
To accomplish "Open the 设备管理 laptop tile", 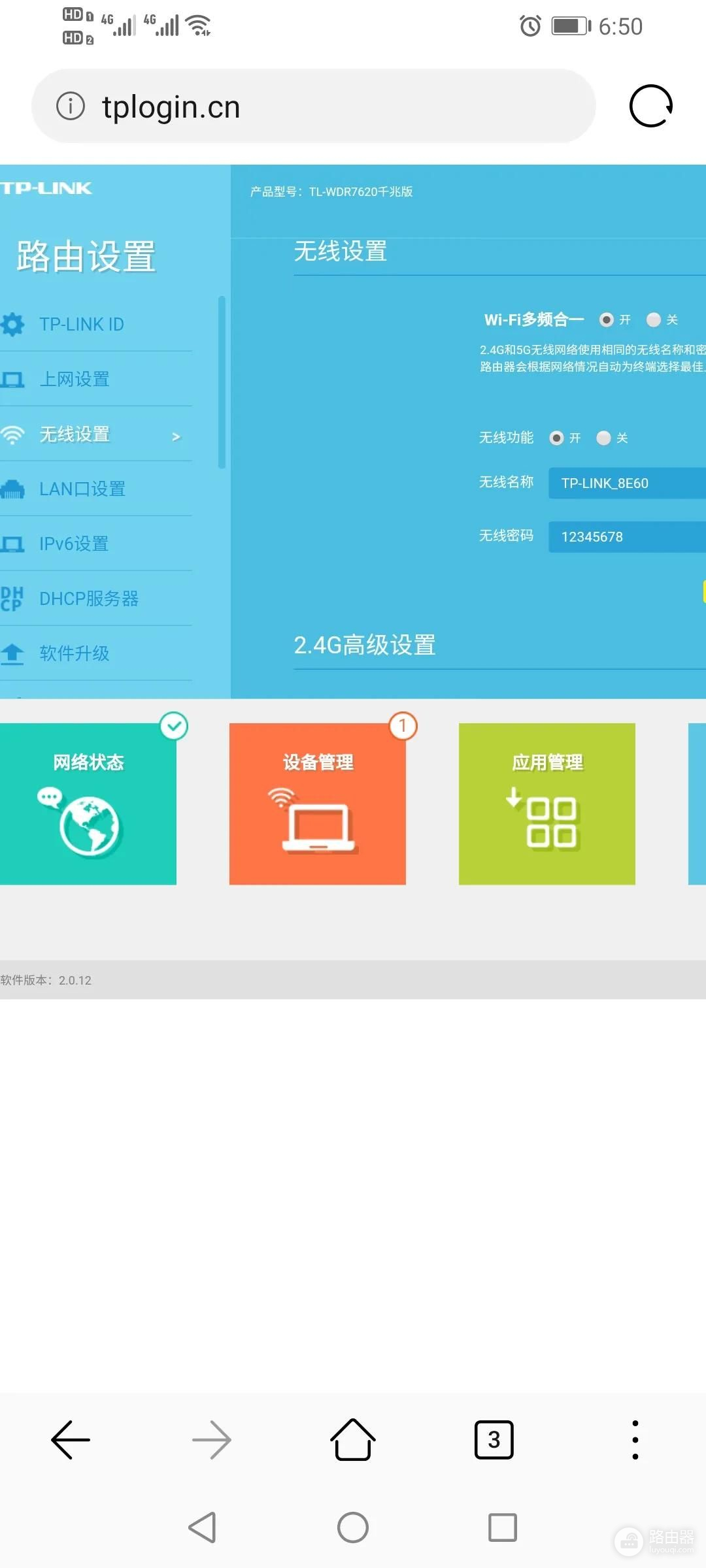I will tap(318, 804).
